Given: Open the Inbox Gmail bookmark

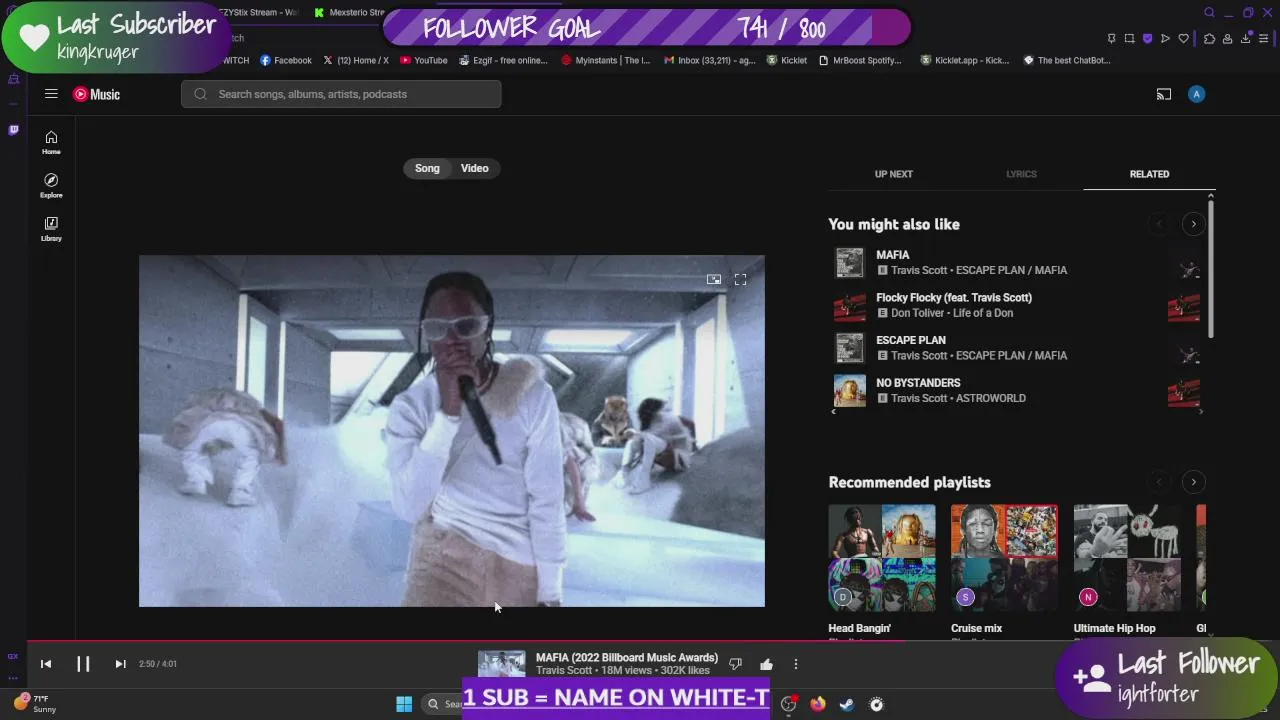Looking at the screenshot, I should (710, 60).
